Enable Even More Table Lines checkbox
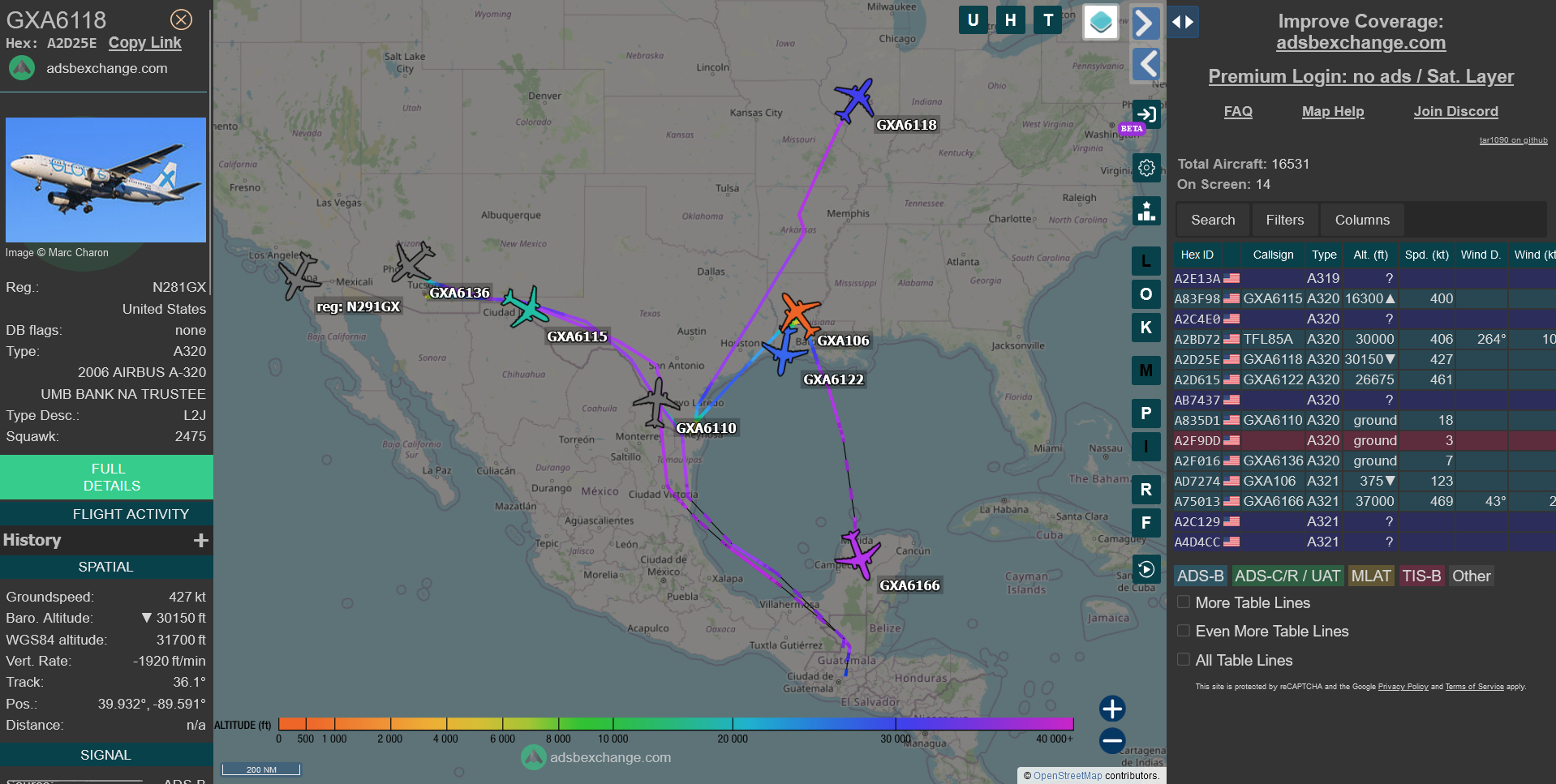This screenshot has height=784, width=1556. (1184, 631)
